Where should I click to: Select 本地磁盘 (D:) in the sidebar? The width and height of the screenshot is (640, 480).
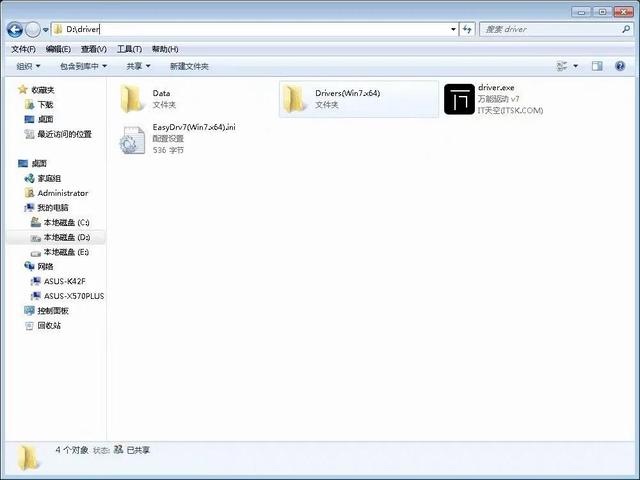pyautogui.click(x=67, y=237)
